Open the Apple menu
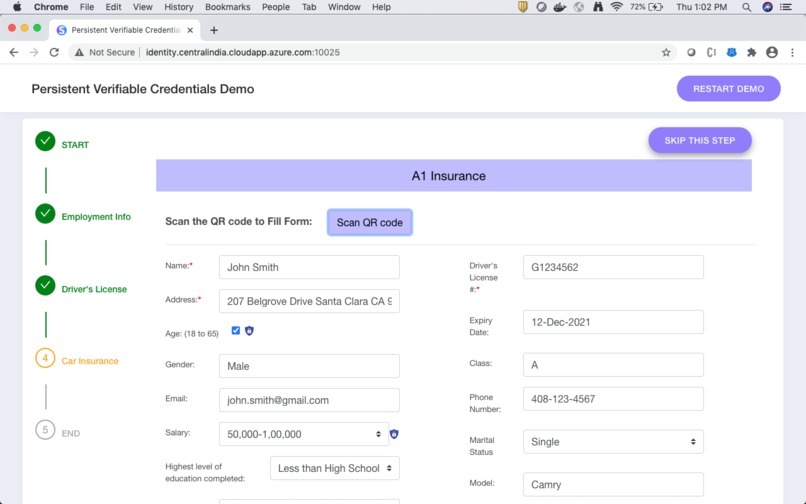806x504 pixels. click(x=17, y=7)
